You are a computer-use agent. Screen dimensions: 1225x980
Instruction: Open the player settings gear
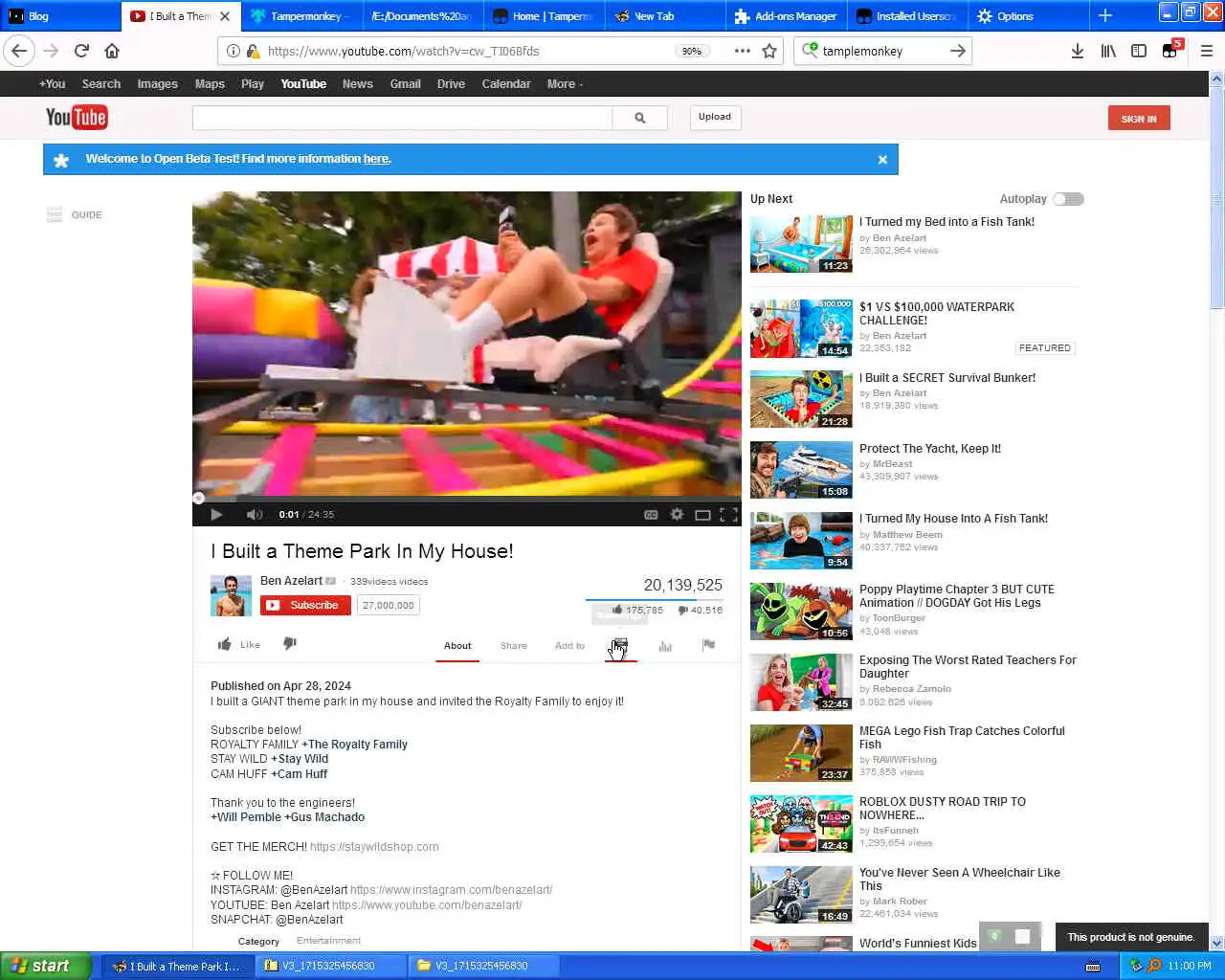click(x=677, y=515)
